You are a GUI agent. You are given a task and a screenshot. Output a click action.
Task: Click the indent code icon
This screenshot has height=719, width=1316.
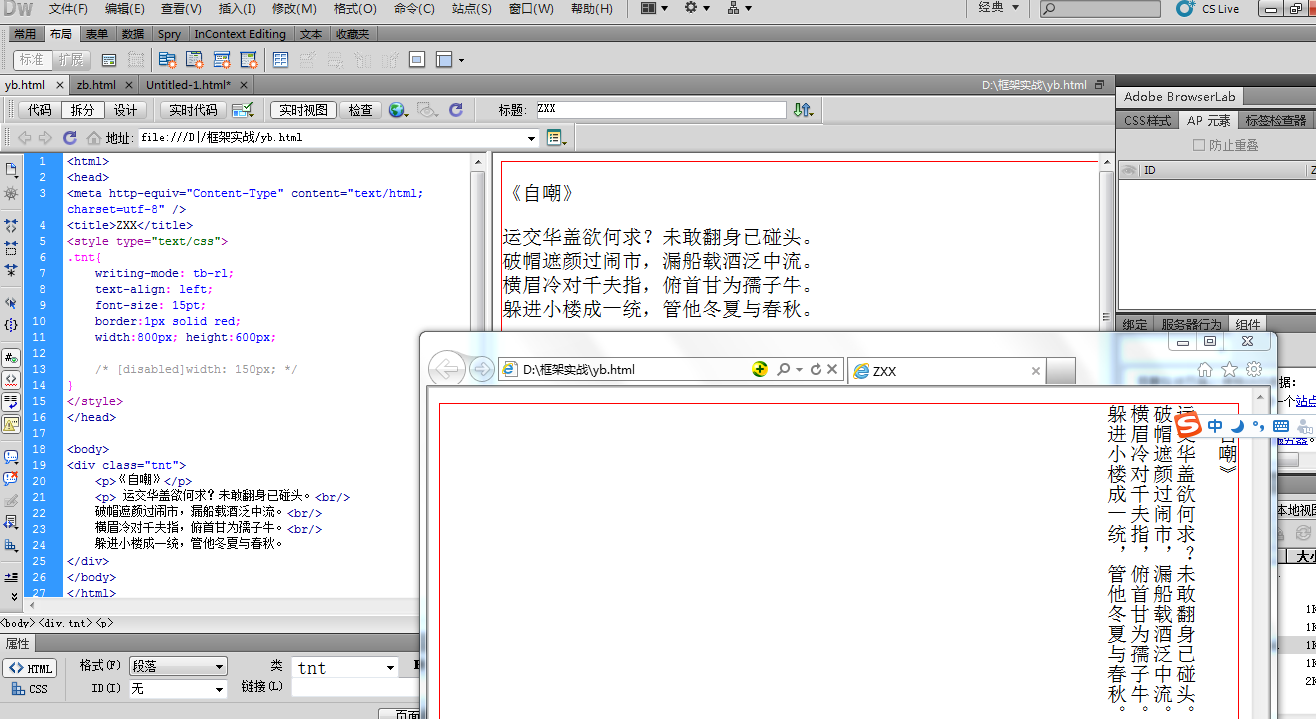coord(11,577)
